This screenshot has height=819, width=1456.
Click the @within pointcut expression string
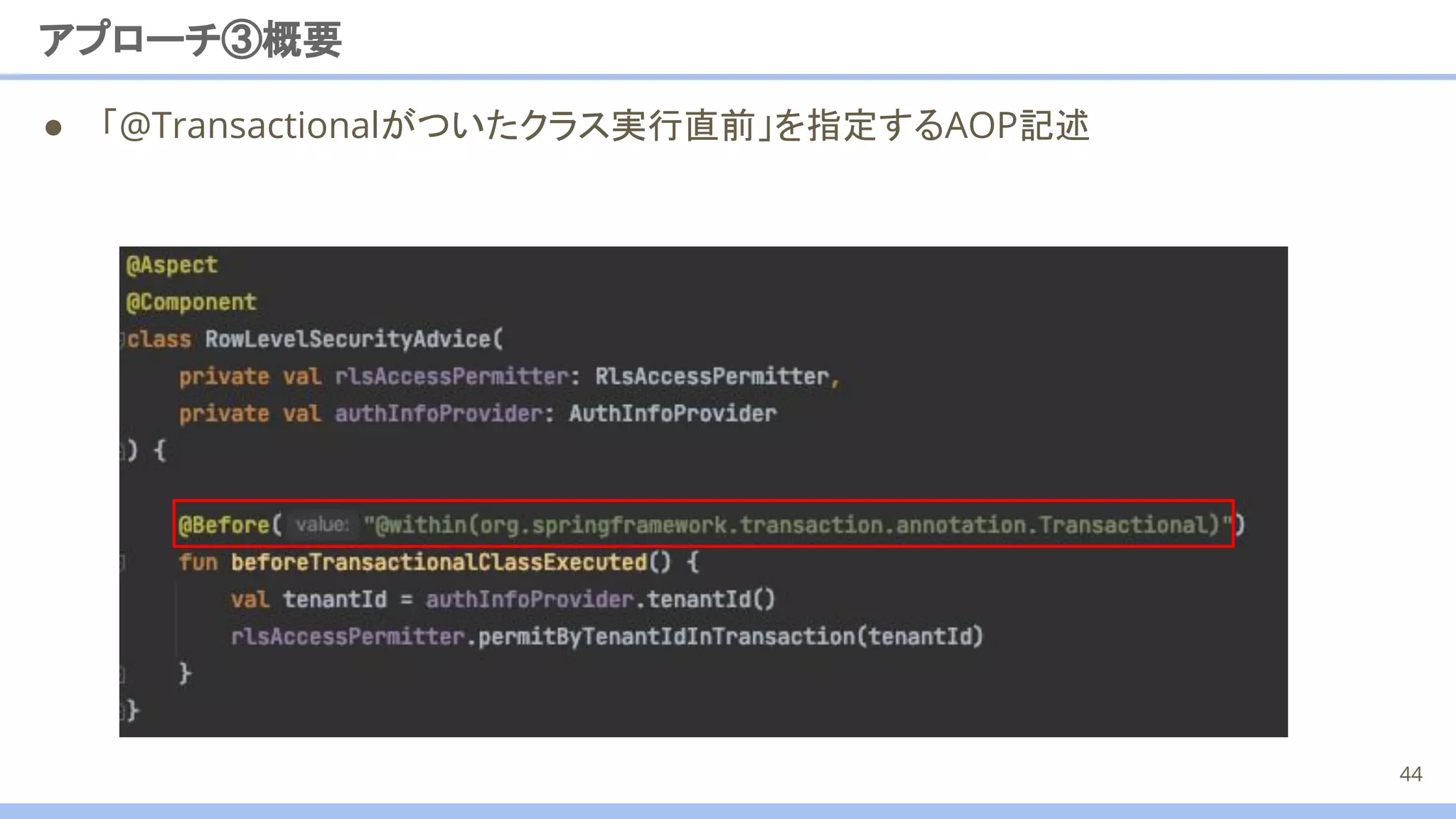pos(798,525)
